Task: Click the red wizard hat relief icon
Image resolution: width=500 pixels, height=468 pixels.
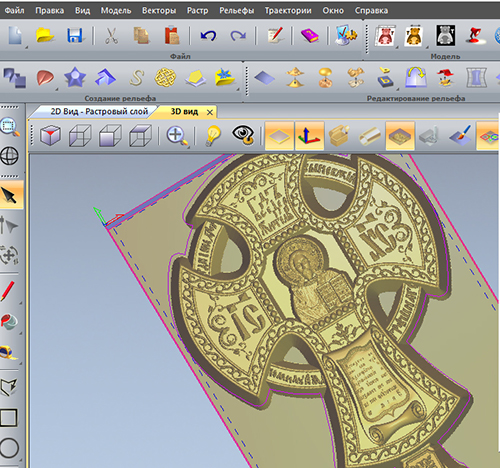Action: [446, 77]
